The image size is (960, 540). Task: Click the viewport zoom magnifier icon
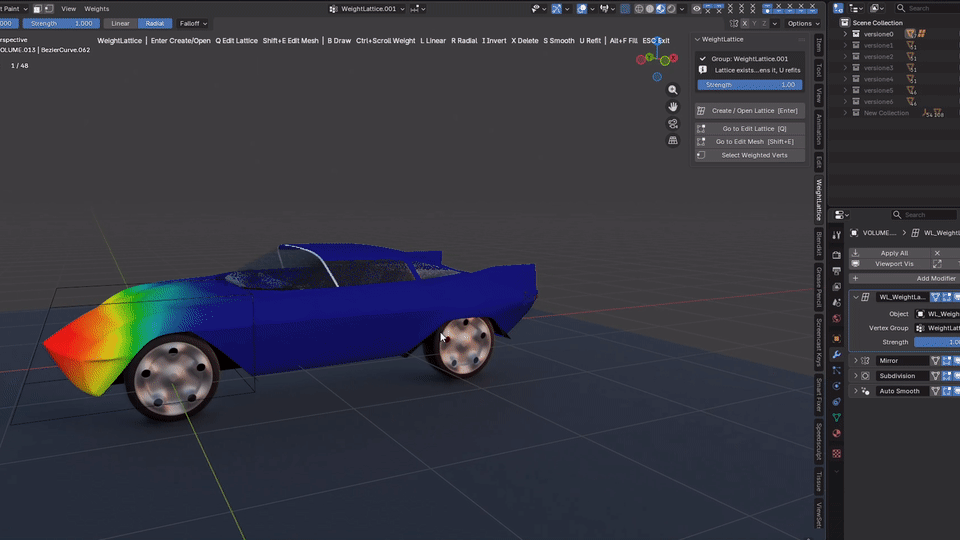click(x=673, y=90)
